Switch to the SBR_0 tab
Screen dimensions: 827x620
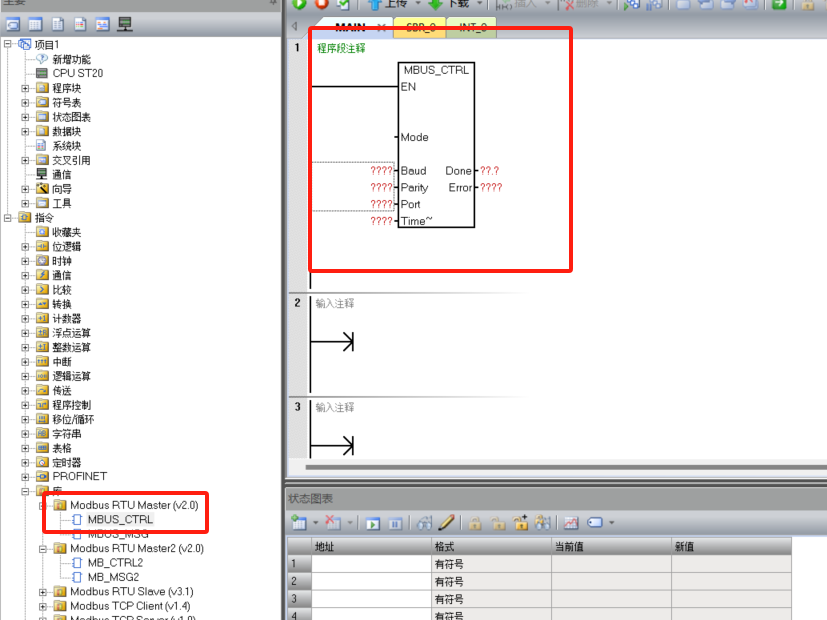point(420,28)
